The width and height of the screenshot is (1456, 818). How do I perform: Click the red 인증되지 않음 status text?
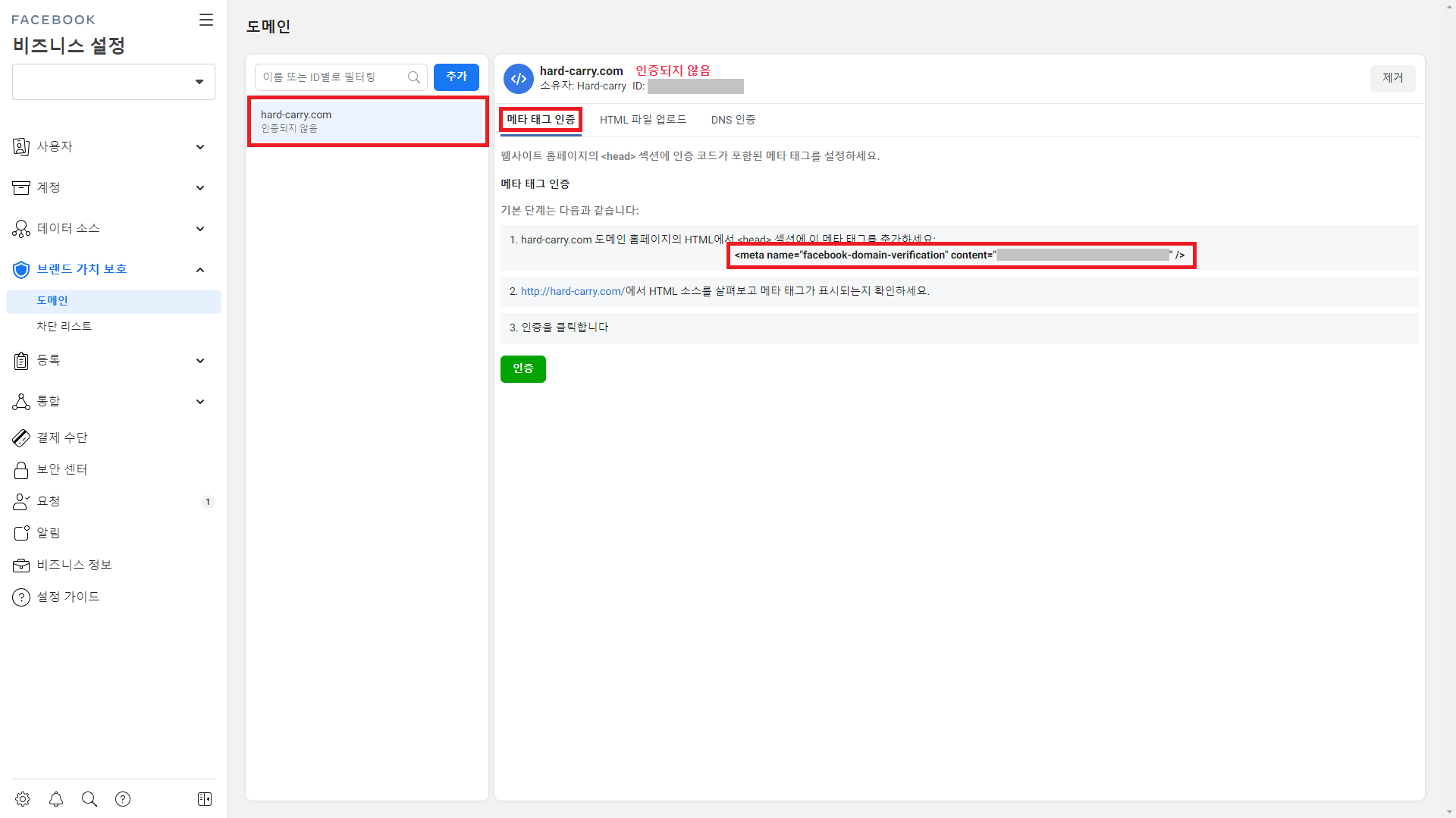673,71
